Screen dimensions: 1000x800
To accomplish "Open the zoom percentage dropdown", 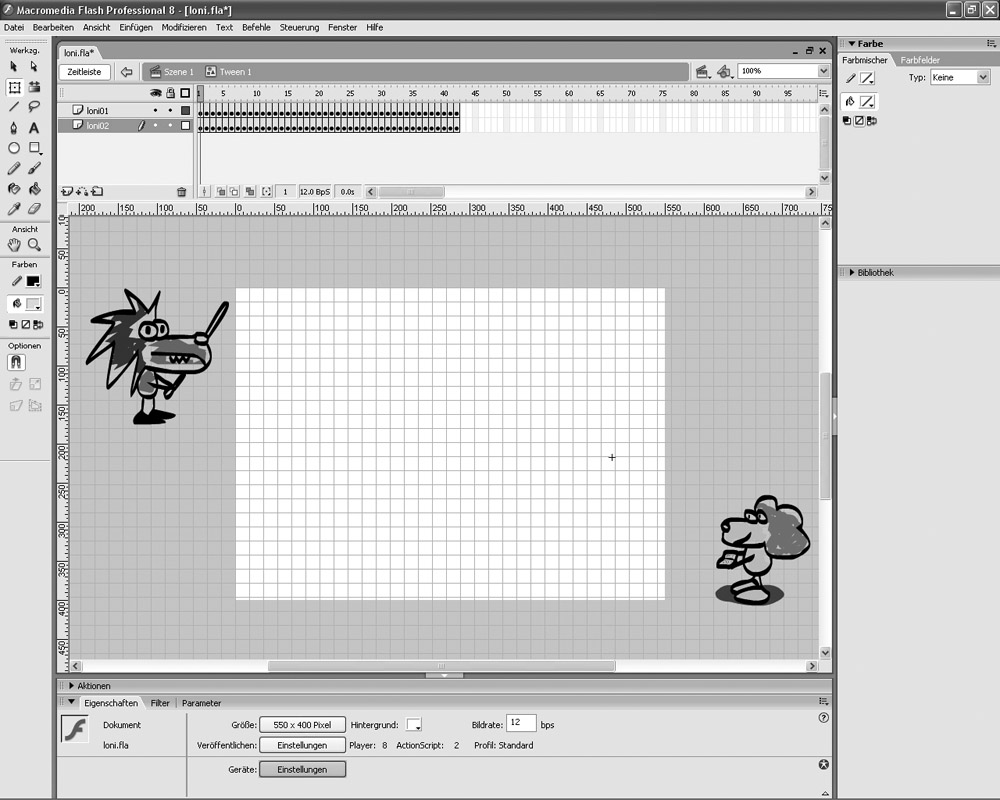I will pyautogui.click(x=823, y=72).
